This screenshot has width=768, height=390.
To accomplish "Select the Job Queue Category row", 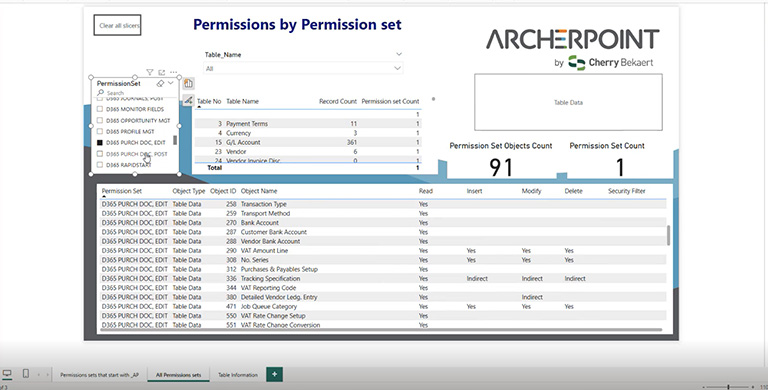I will [x=384, y=307].
